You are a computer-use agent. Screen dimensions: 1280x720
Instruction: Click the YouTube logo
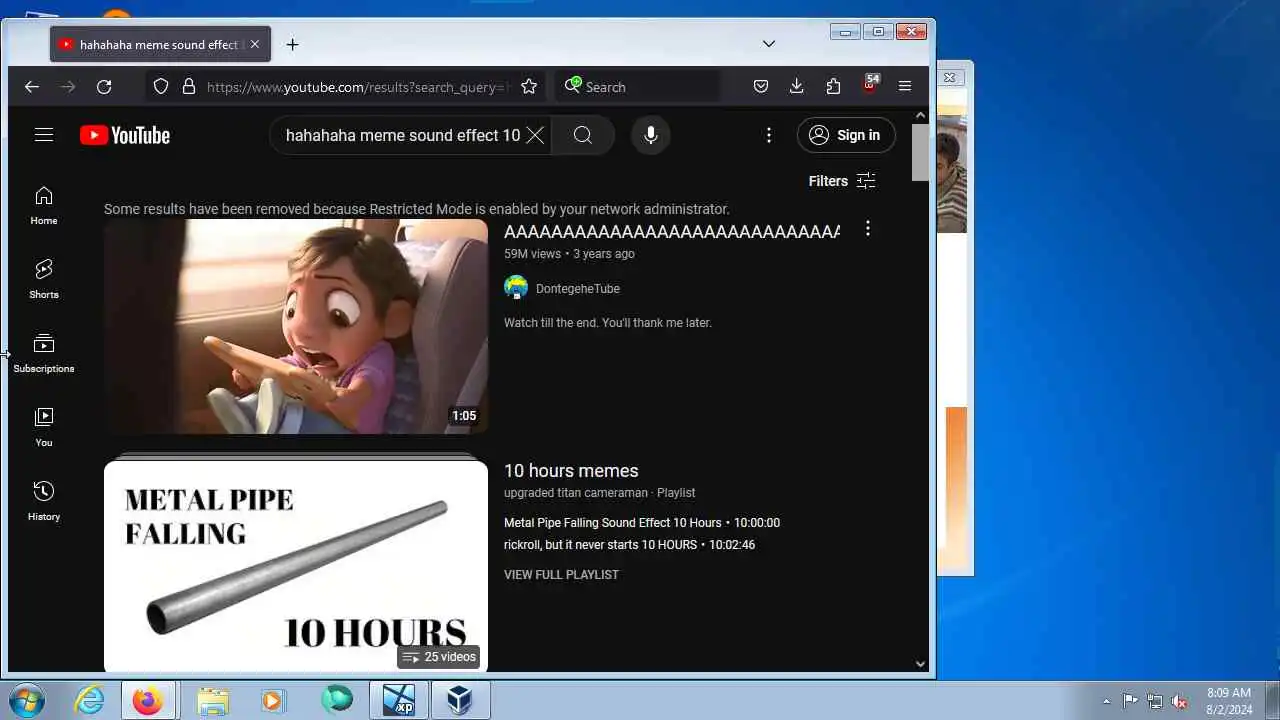(125, 135)
